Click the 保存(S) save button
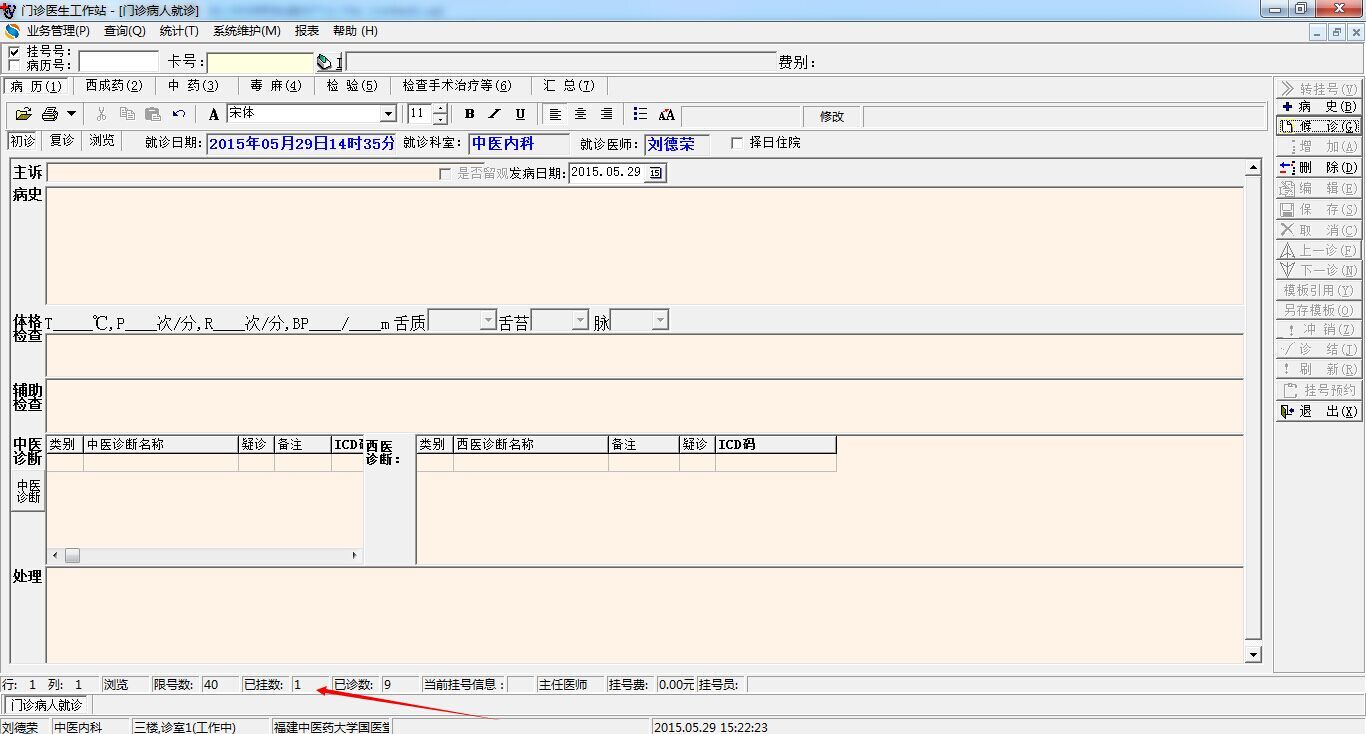1366x734 pixels. (1319, 209)
